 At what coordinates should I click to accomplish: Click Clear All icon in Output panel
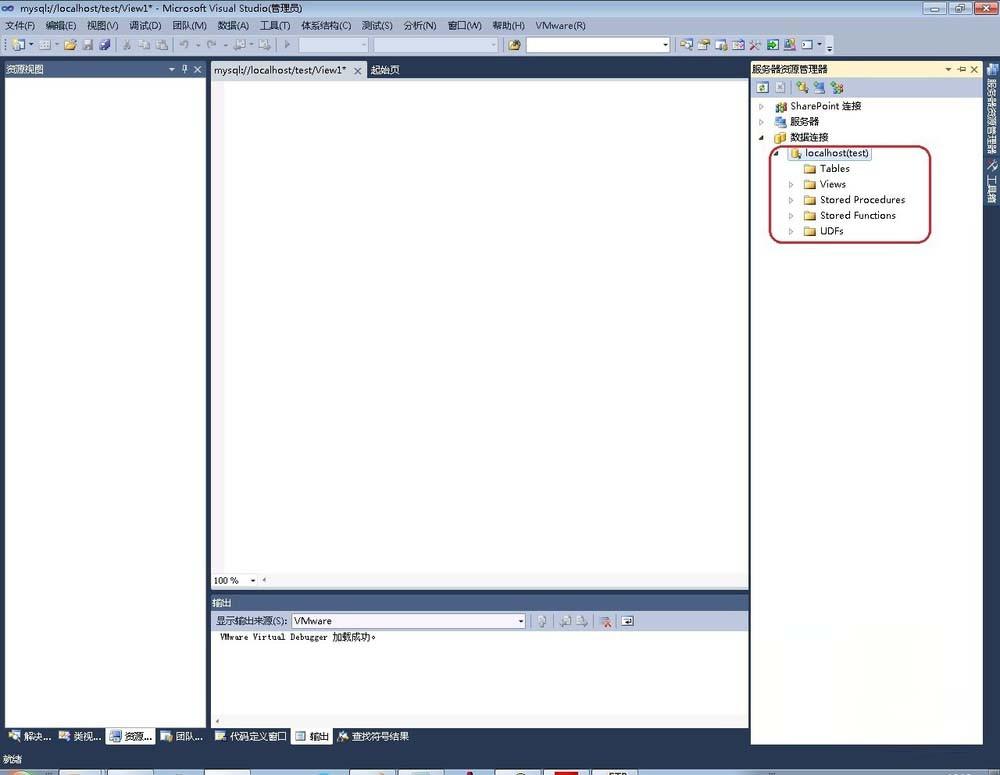(x=606, y=621)
